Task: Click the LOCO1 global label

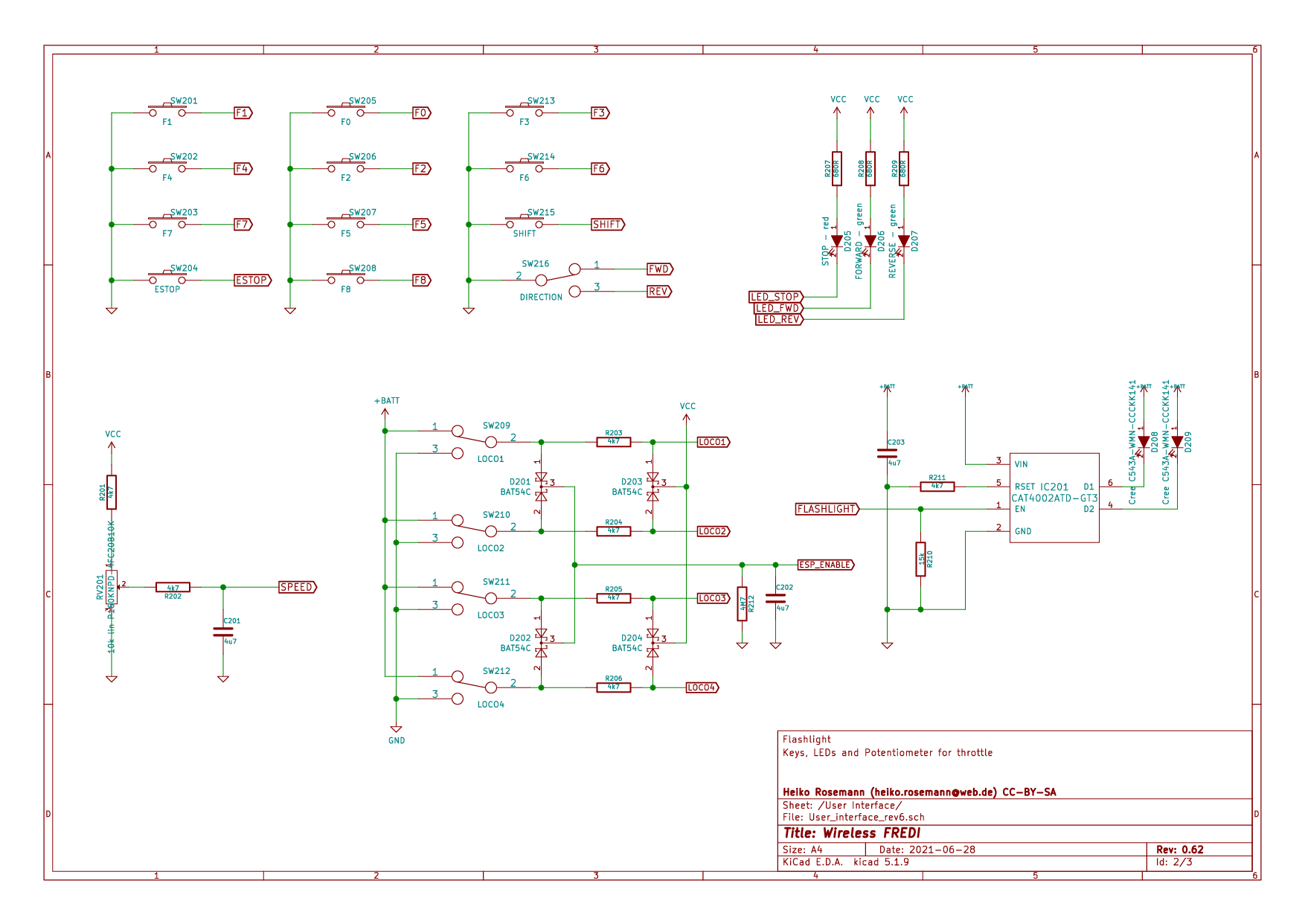Action: tap(714, 442)
